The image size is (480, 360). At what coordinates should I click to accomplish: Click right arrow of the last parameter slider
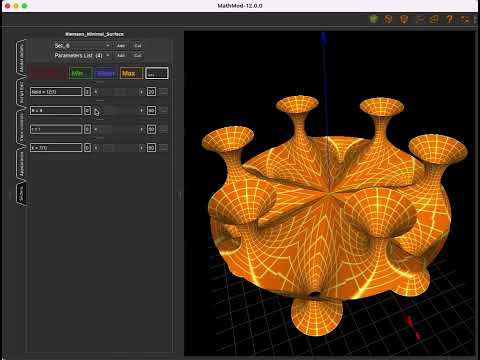[141, 148]
